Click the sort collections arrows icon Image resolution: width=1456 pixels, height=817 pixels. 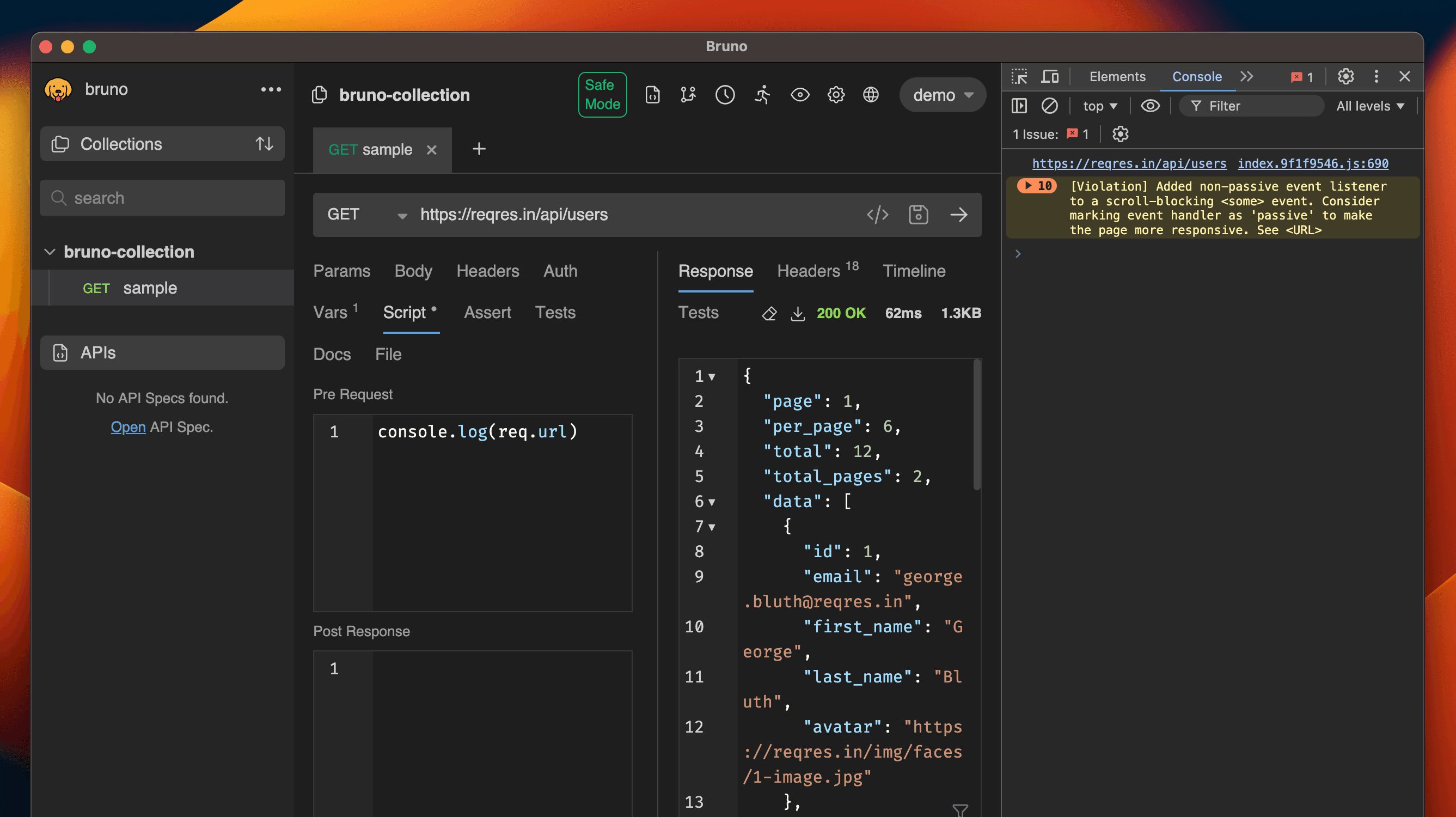[264, 144]
